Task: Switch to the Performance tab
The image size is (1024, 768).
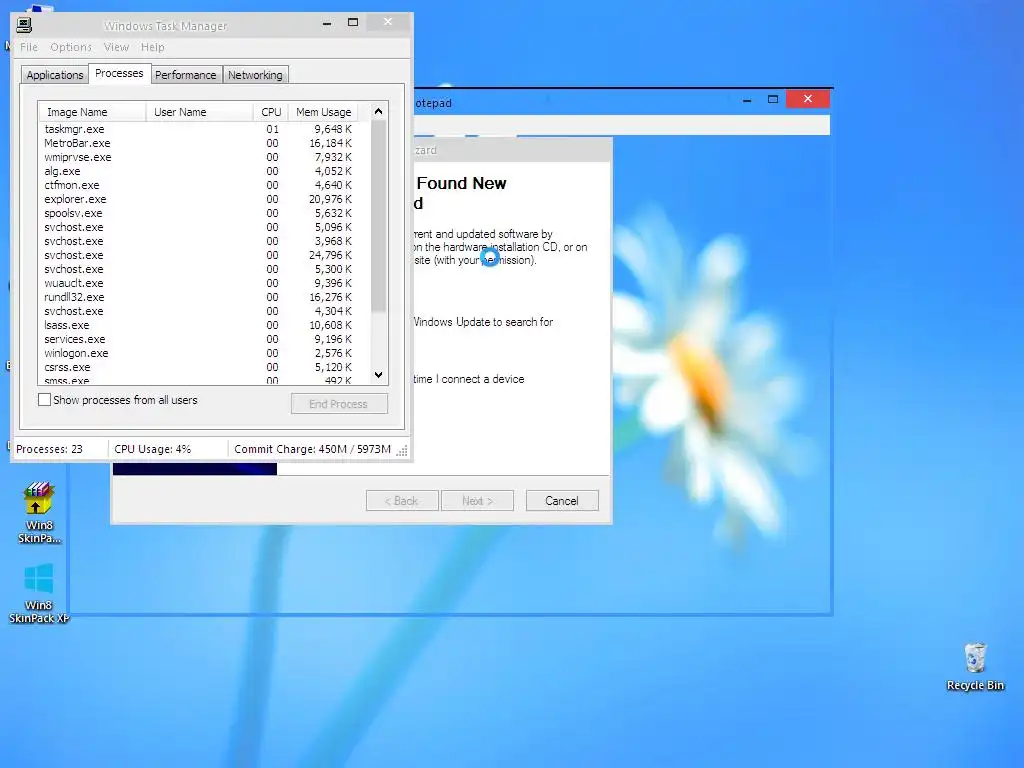Action: coord(185,75)
